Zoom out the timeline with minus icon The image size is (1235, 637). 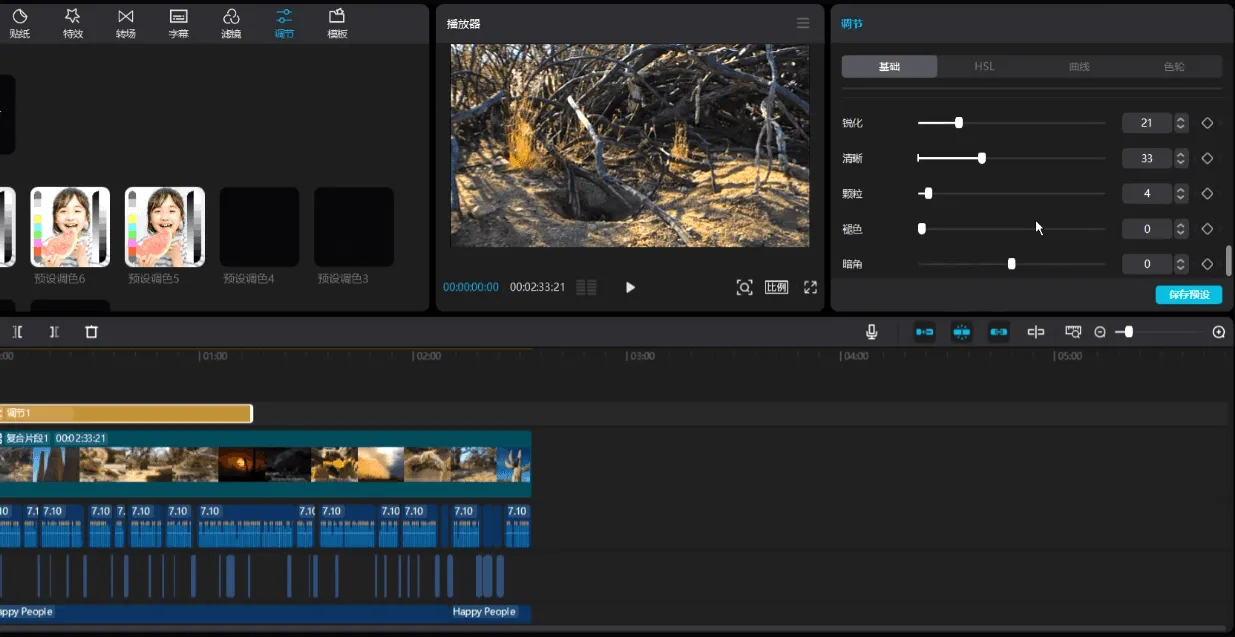(x=1100, y=332)
